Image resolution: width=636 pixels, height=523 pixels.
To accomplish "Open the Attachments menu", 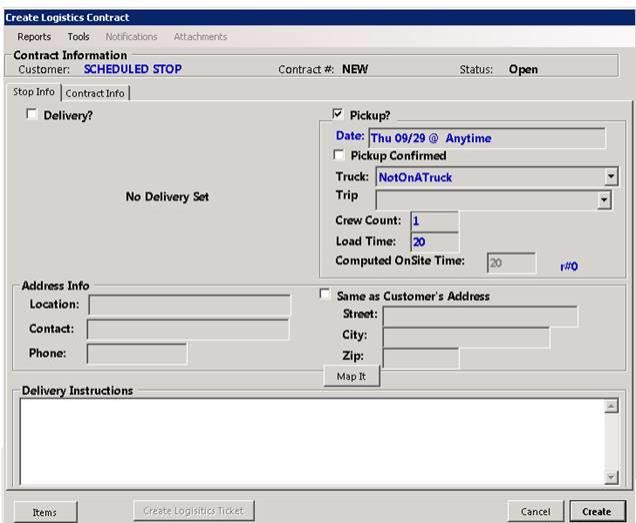I will point(200,37).
